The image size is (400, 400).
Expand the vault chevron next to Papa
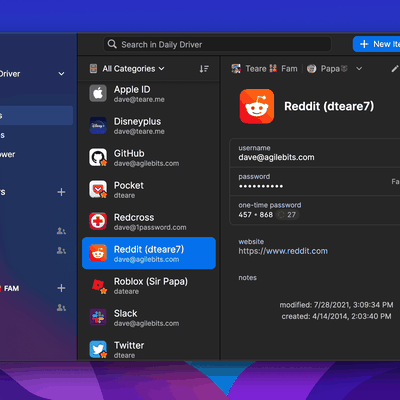pyautogui.click(x=359, y=69)
